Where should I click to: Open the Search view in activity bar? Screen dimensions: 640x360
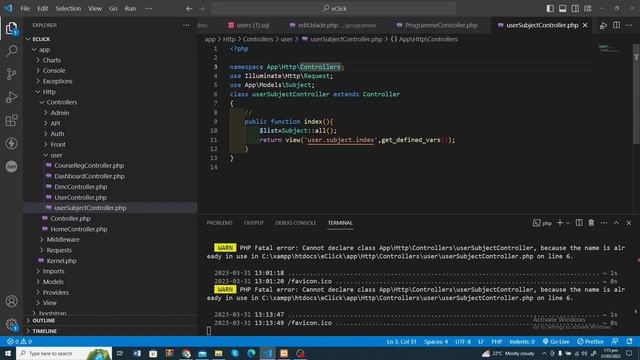tap(11, 51)
